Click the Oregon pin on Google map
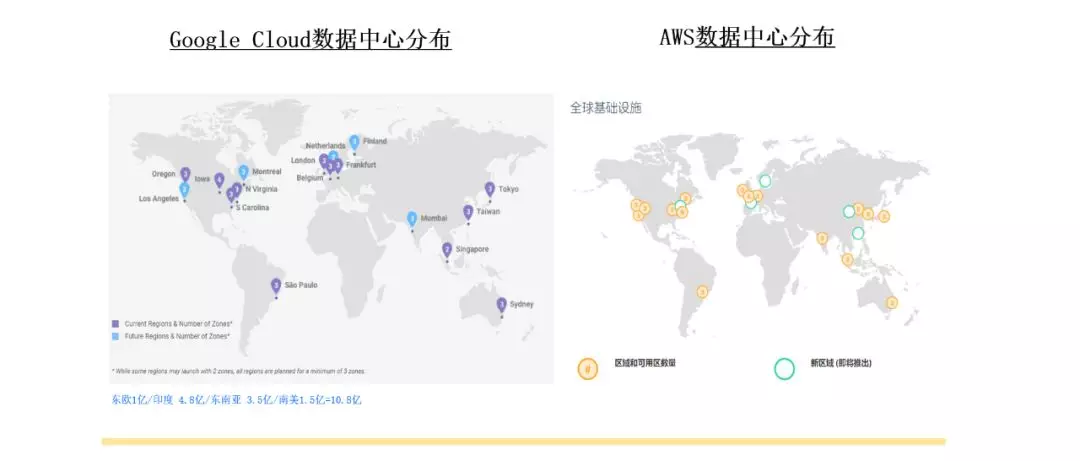This screenshot has height=461, width=1080. point(185,174)
